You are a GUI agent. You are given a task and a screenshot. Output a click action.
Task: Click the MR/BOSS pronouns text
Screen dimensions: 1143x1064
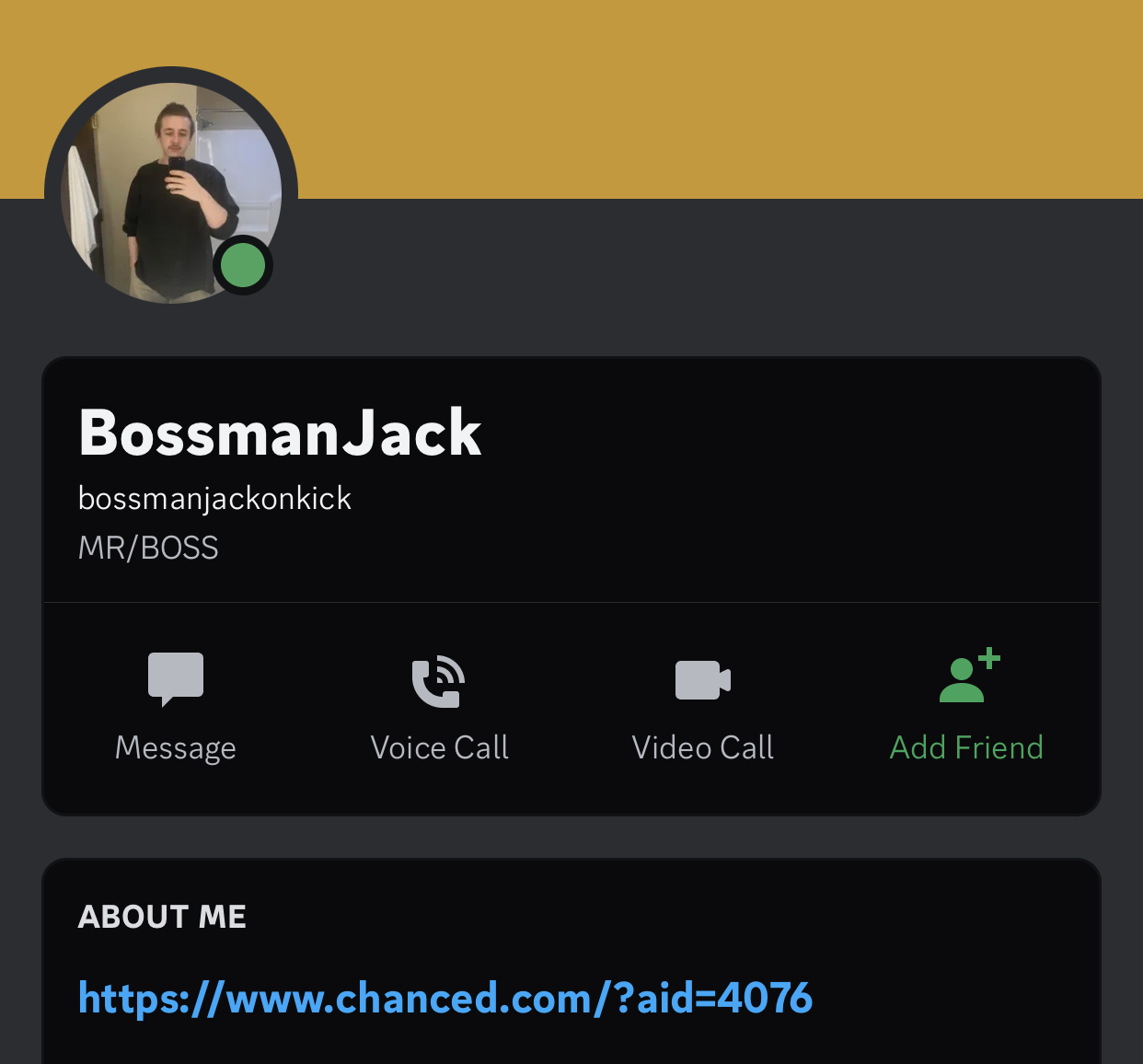148,549
